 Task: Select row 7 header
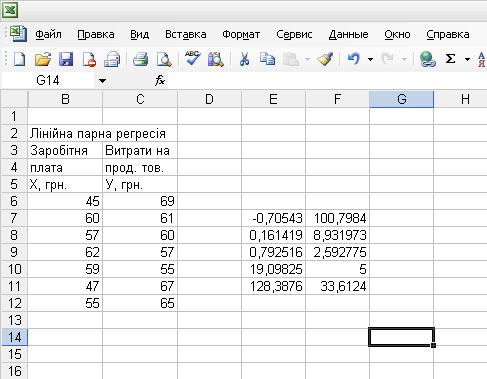point(14,218)
